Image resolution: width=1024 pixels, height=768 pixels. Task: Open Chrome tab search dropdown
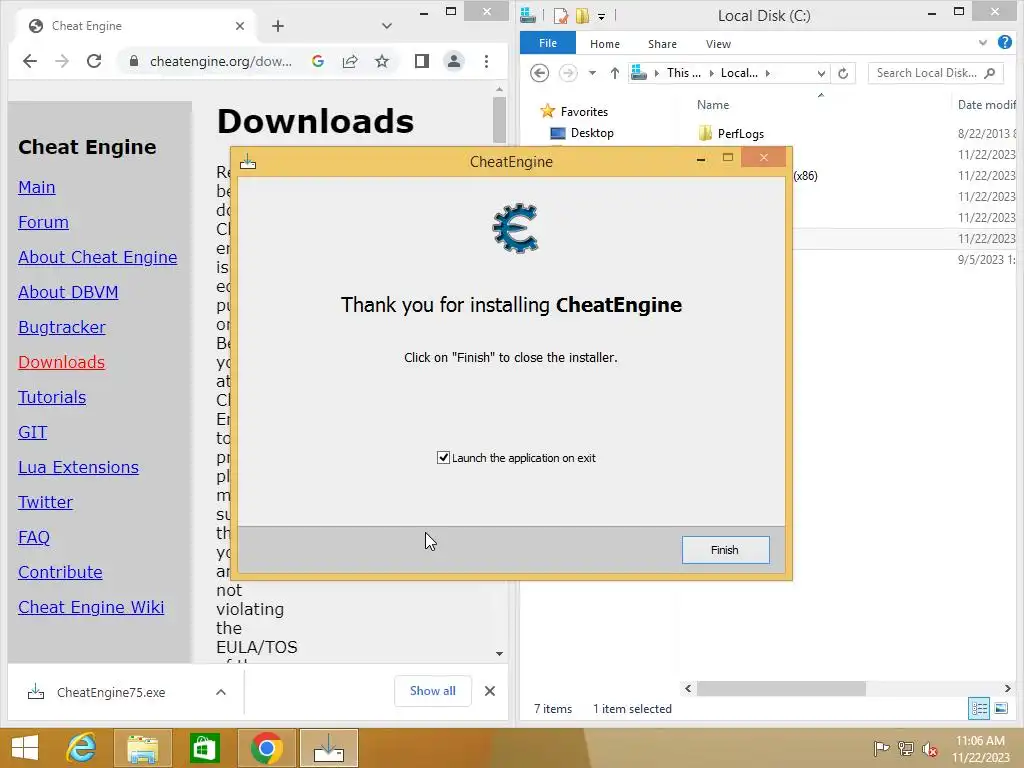pyautogui.click(x=387, y=26)
